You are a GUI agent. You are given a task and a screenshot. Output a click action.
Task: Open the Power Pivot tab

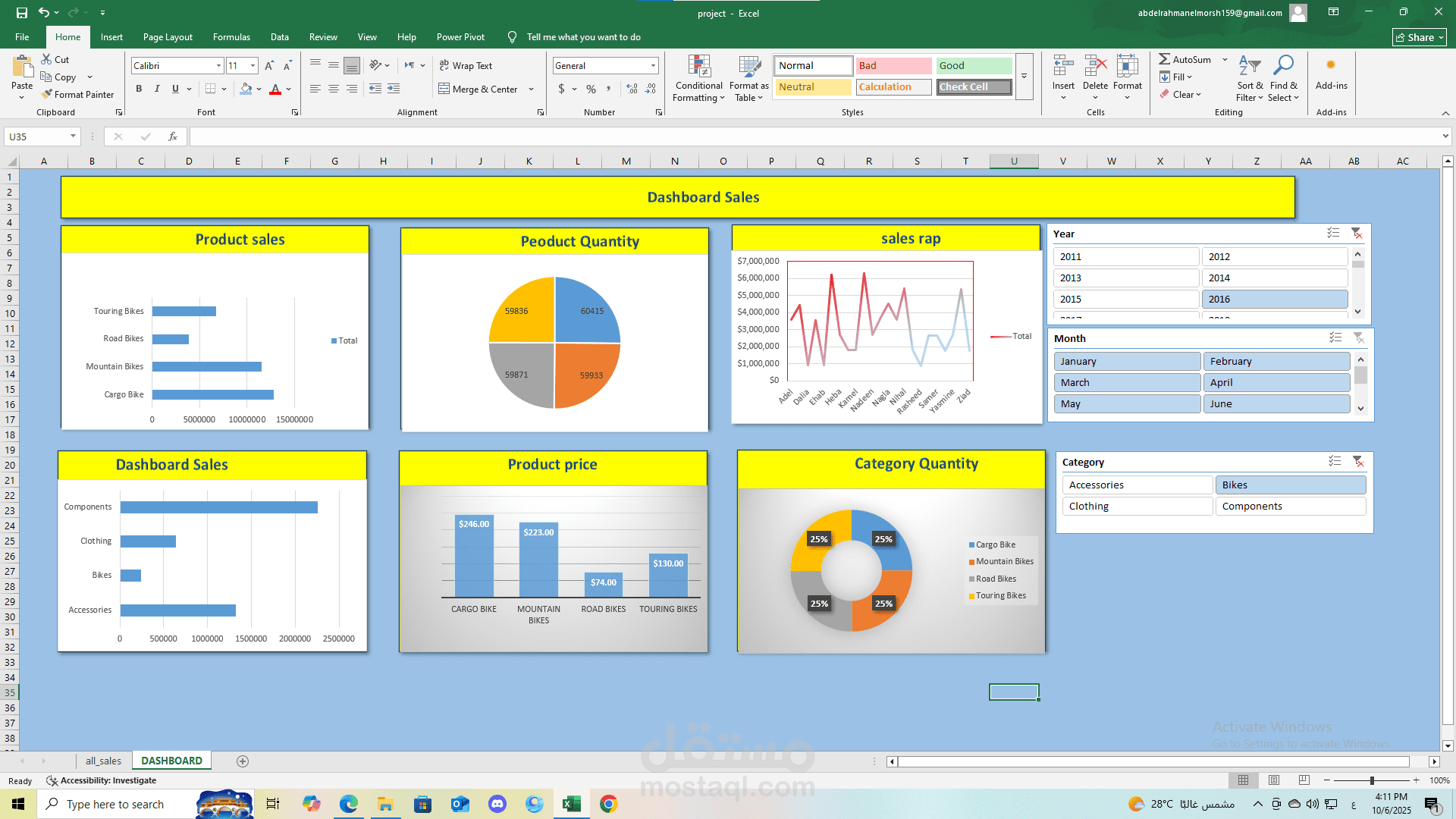tap(460, 36)
